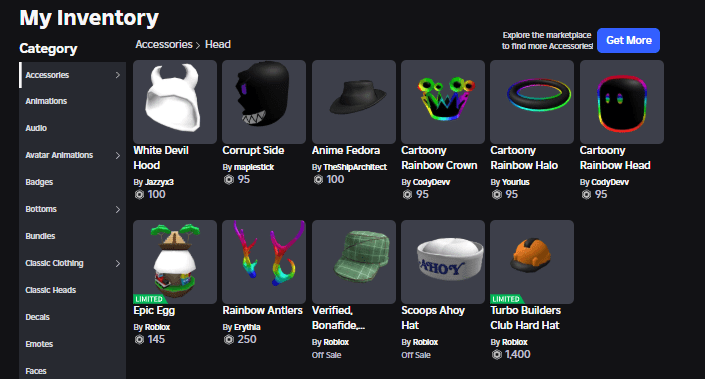
Task: Select the Bundles category
Action: coord(40,236)
